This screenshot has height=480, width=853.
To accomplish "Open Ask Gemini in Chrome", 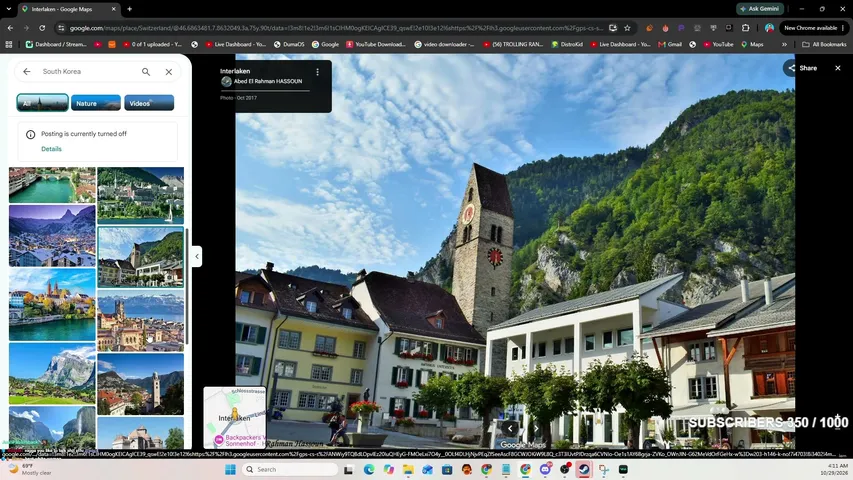I will pyautogui.click(x=760, y=9).
